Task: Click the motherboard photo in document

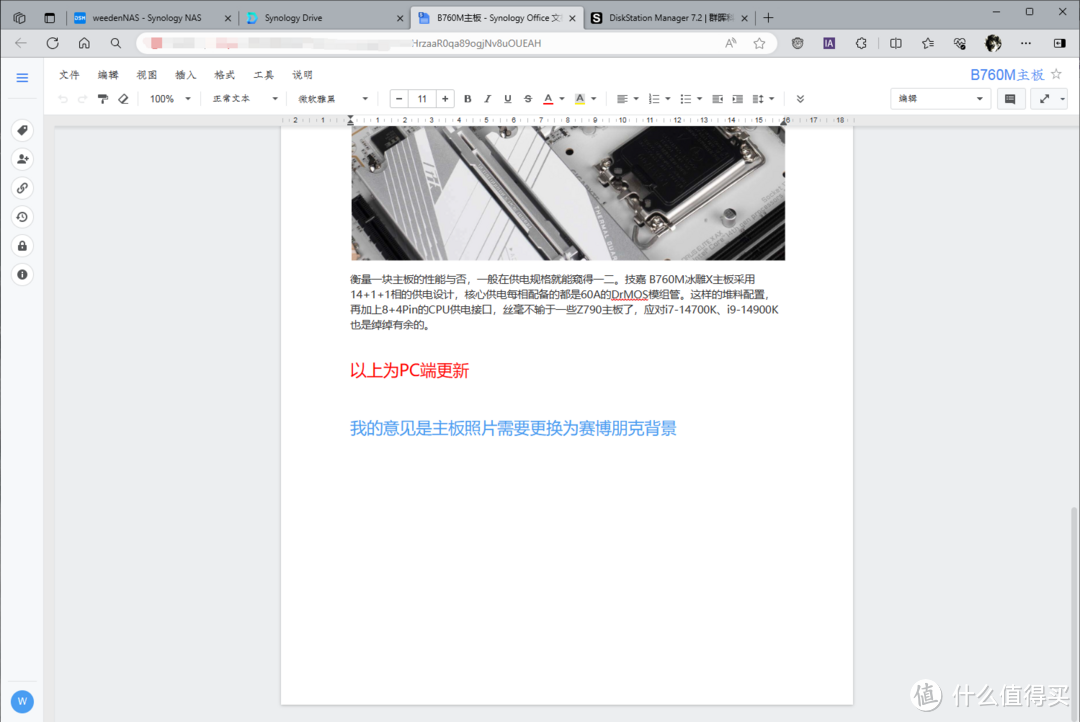Action: click(568, 193)
